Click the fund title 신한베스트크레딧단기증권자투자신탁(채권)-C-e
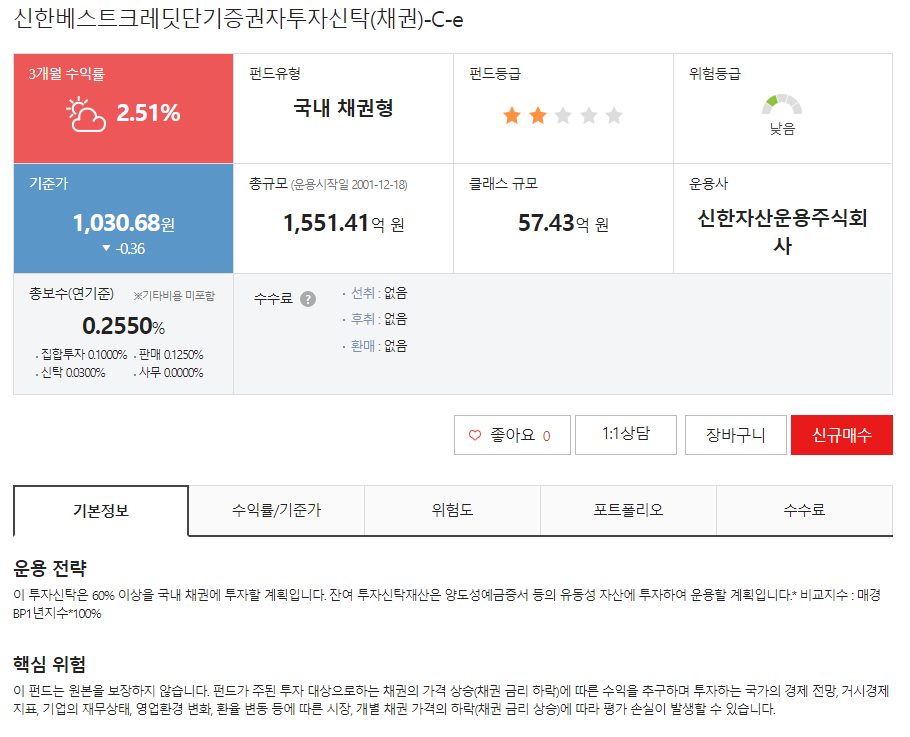Screen dimensions: 910x737 pyautogui.click(x=239, y=20)
